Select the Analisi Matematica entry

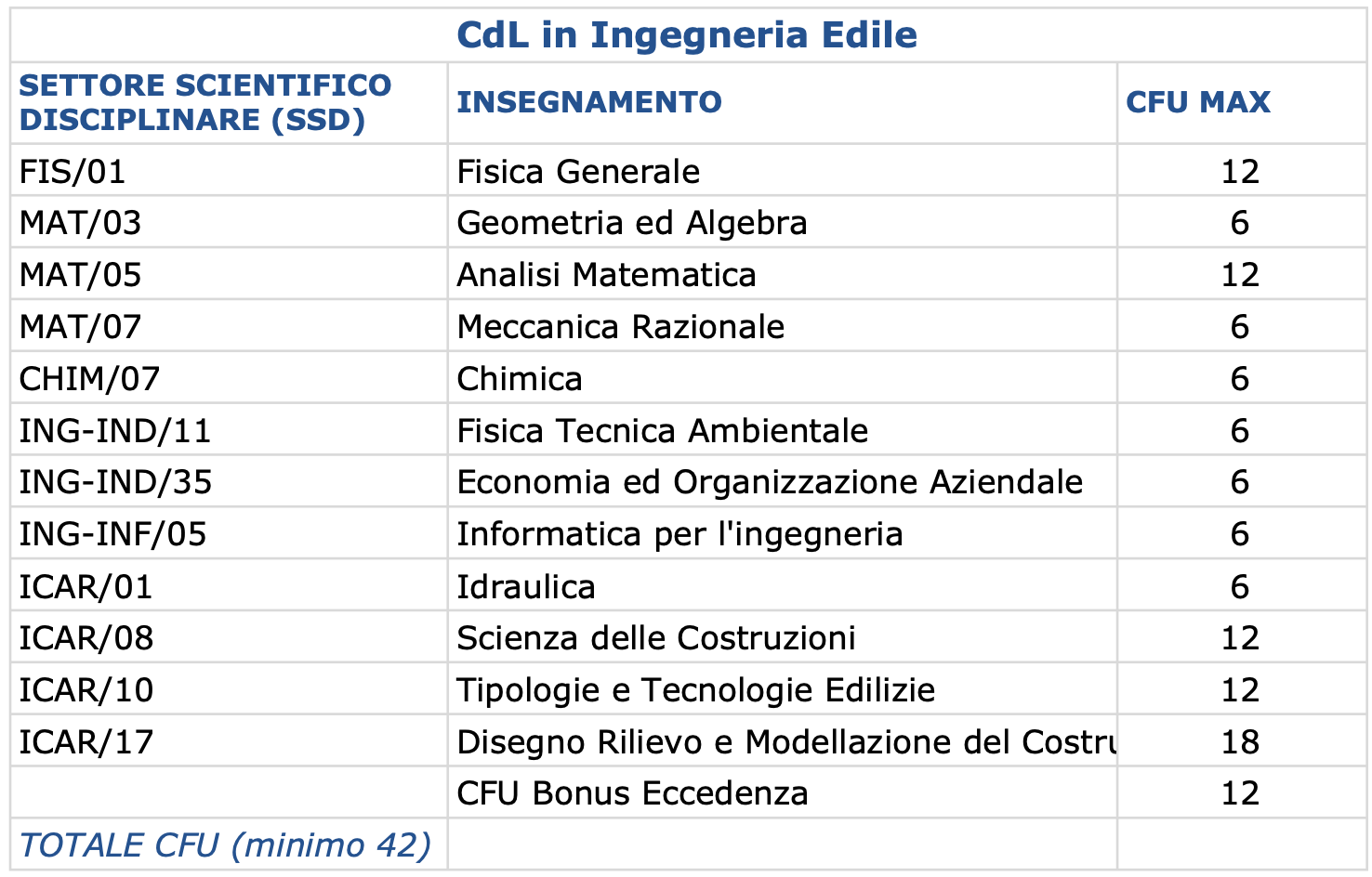click(606, 275)
